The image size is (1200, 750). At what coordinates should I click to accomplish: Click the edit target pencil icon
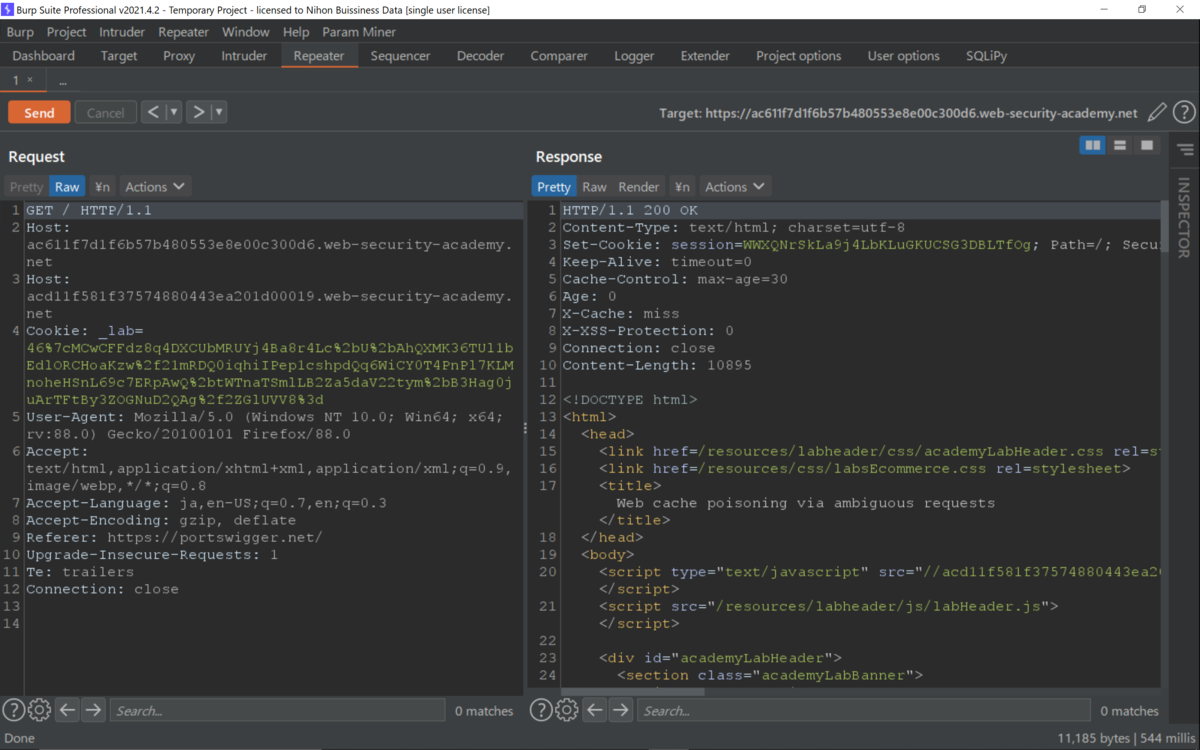(1157, 113)
